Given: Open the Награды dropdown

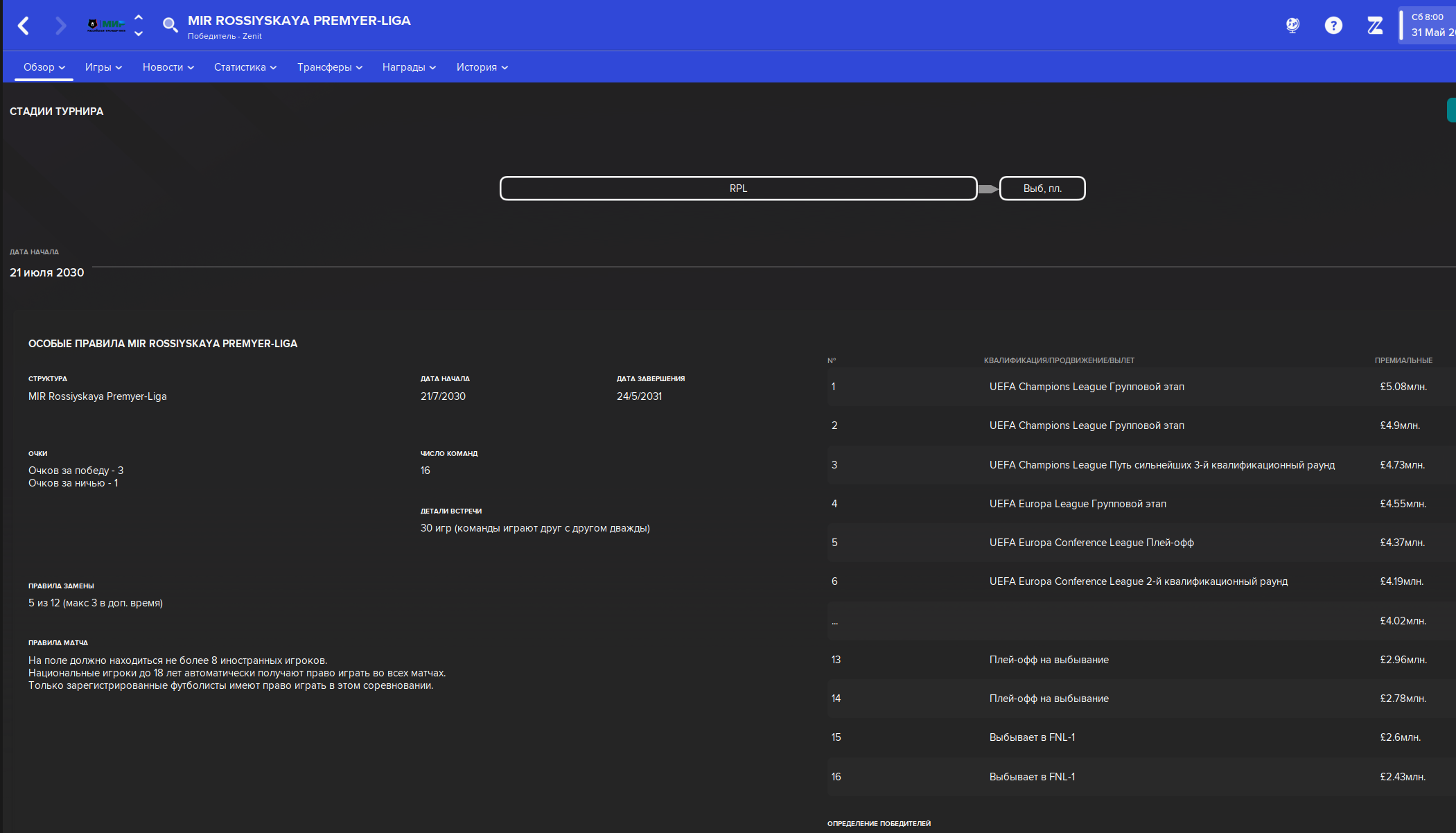Looking at the screenshot, I should pyautogui.click(x=409, y=67).
